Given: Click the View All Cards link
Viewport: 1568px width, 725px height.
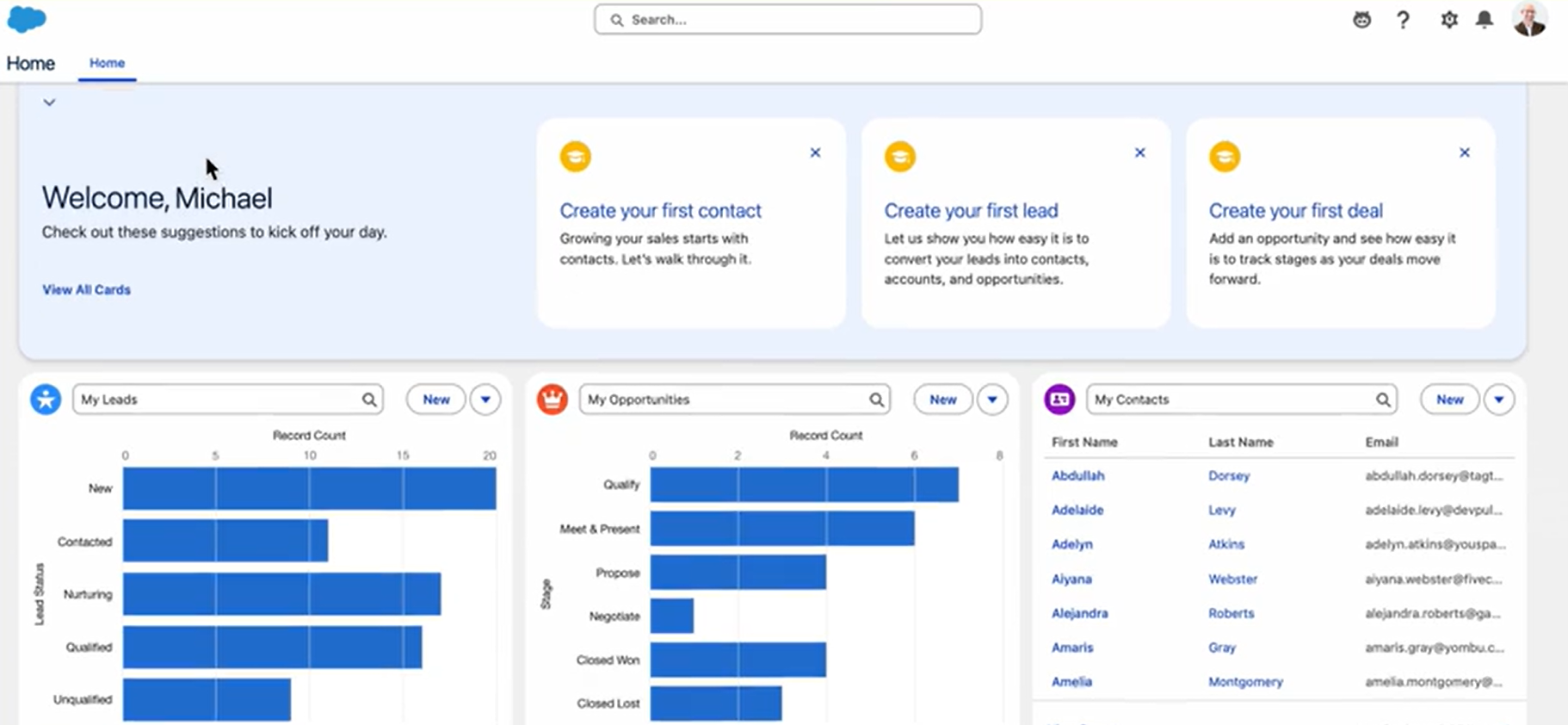Looking at the screenshot, I should 86,290.
